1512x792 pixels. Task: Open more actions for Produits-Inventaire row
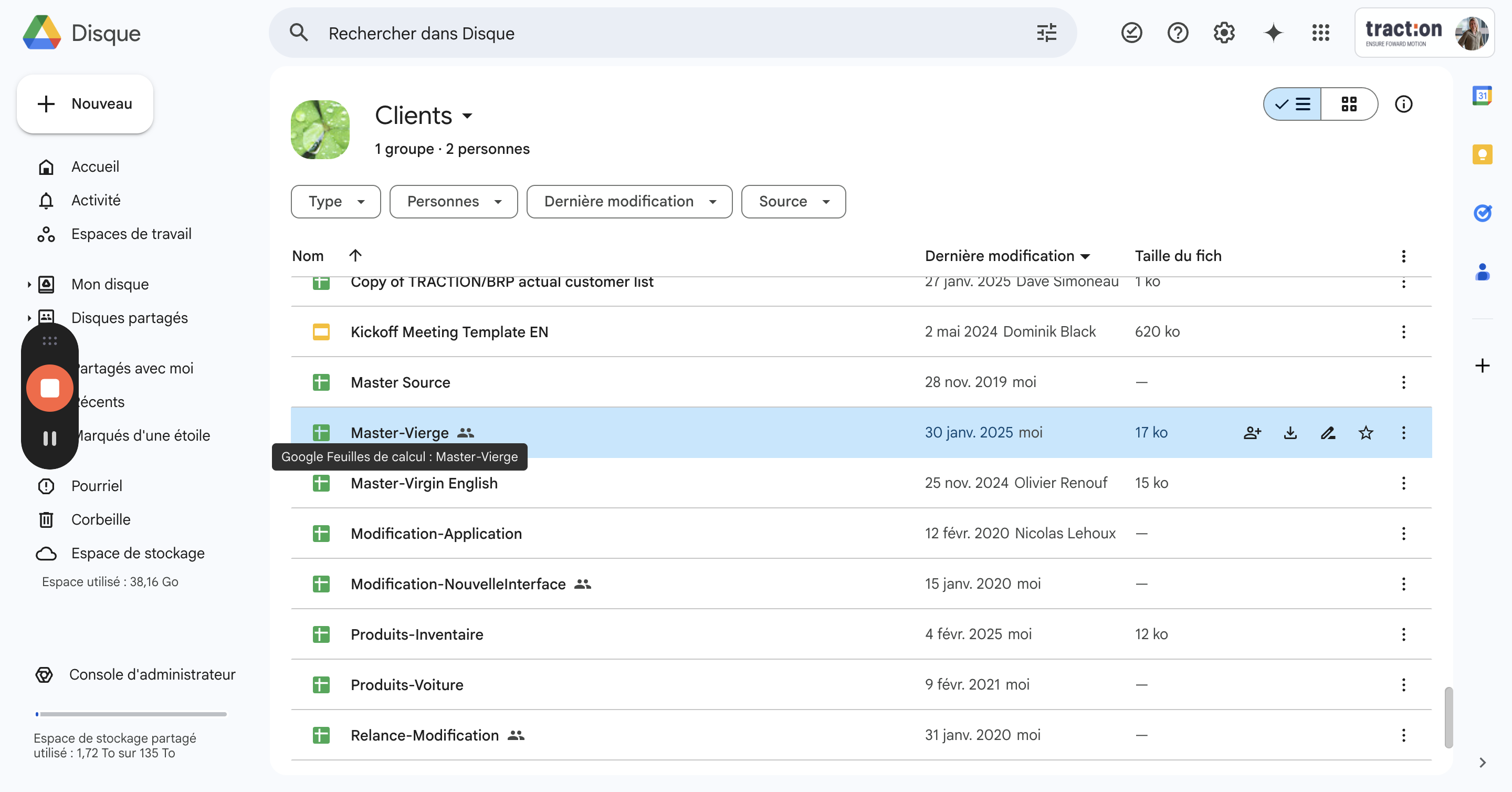pos(1403,634)
